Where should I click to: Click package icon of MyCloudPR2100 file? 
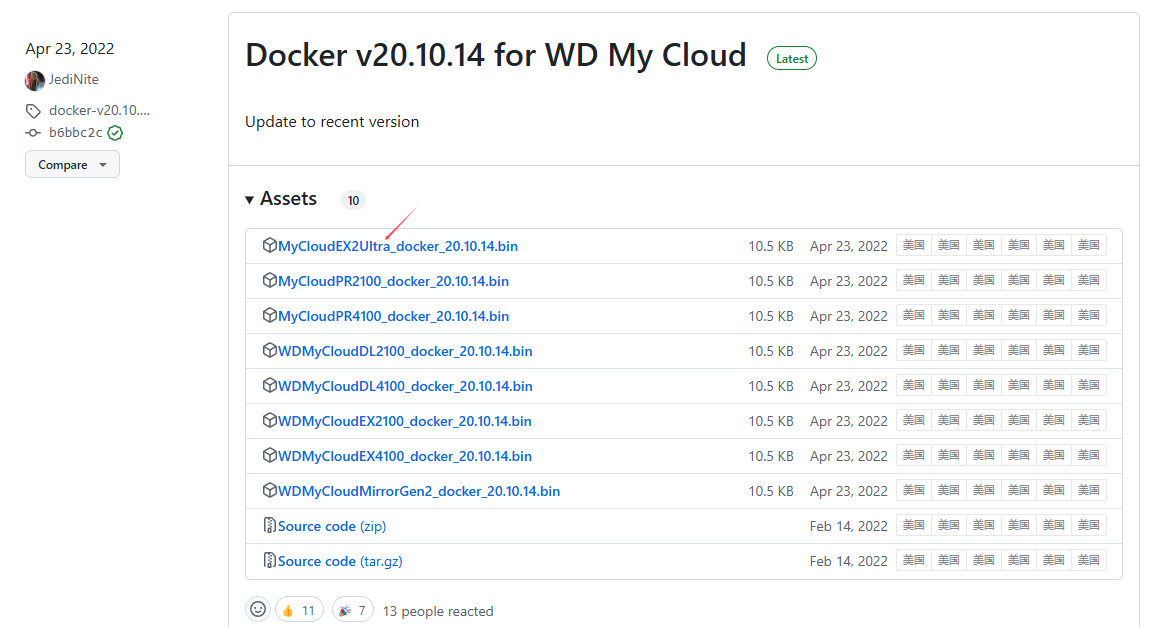[x=270, y=280]
